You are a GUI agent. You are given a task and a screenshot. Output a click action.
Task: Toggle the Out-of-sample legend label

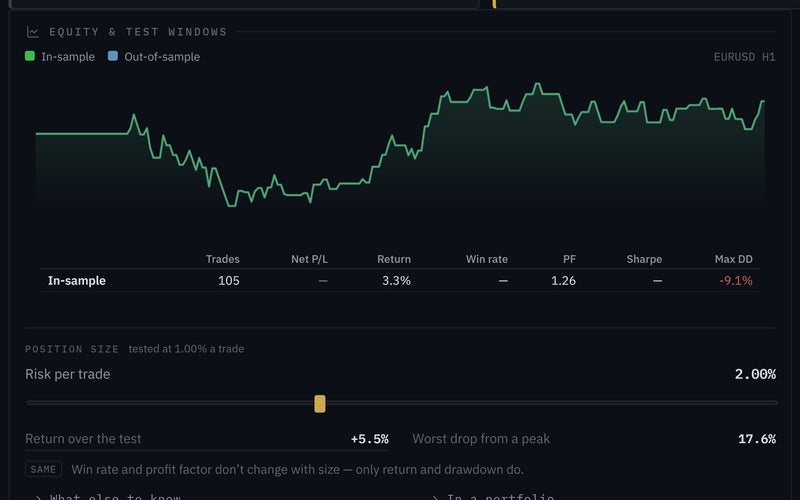tap(162, 57)
